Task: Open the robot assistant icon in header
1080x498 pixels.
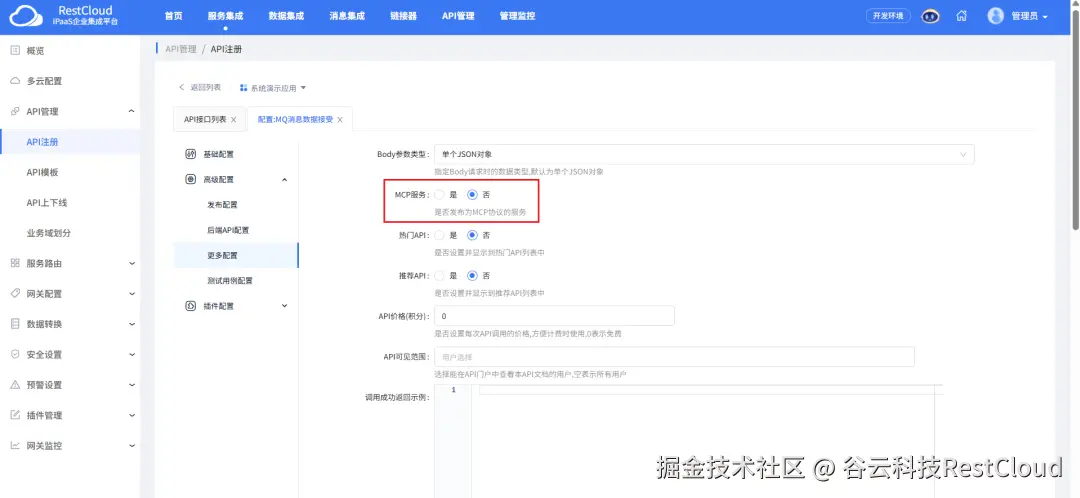Action: tap(931, 16)
